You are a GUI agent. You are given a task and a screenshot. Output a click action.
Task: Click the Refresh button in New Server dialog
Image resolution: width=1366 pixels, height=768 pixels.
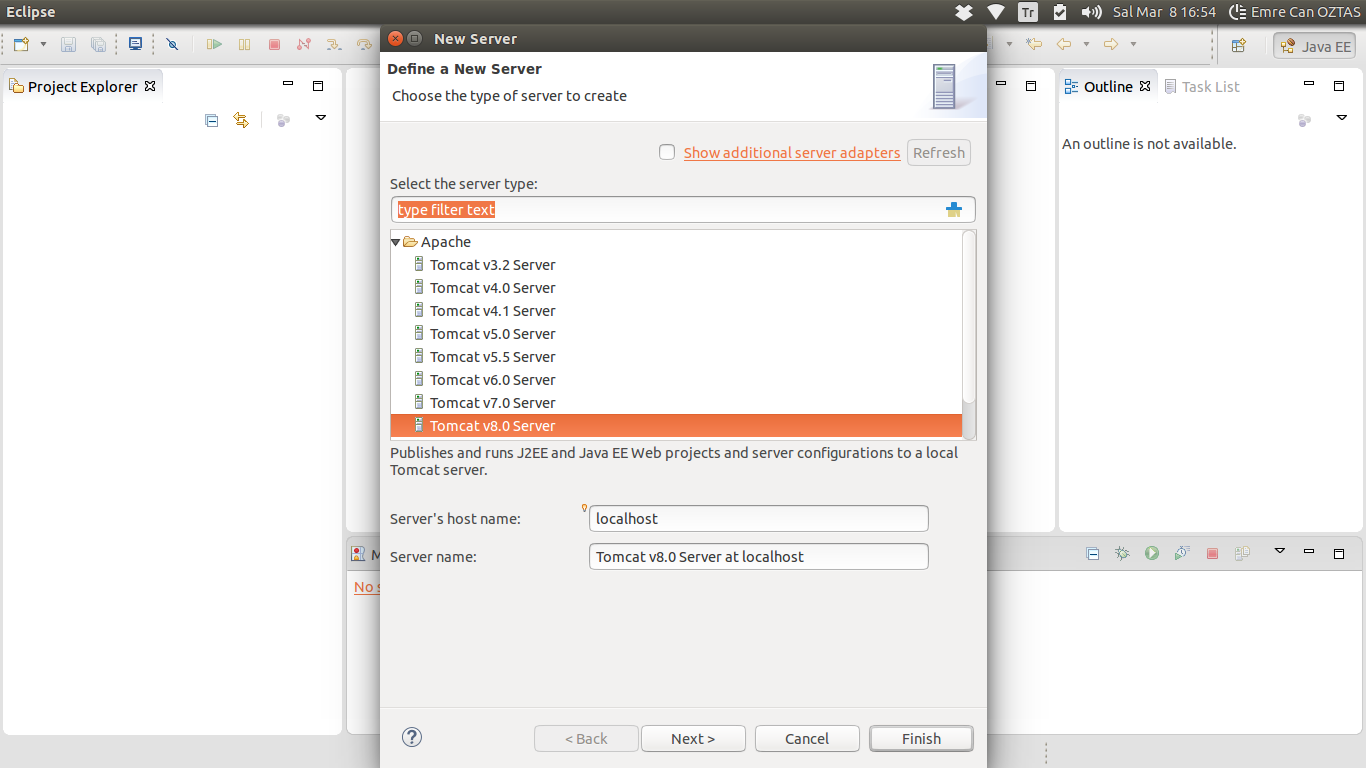[939, 153]
